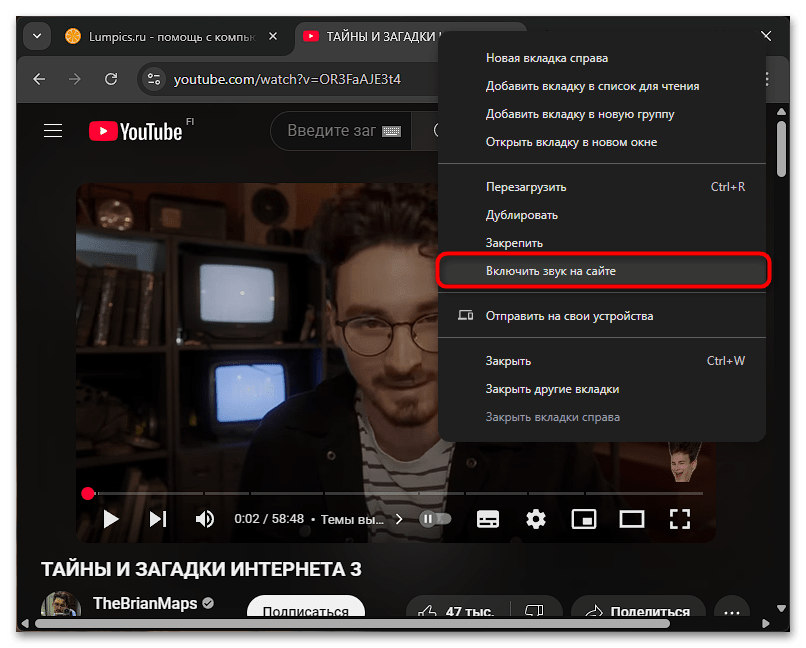Click the channel watermark face icon on video
This screenshot has width=806, height=648.
pyautogui.click(x=684, y=462)
